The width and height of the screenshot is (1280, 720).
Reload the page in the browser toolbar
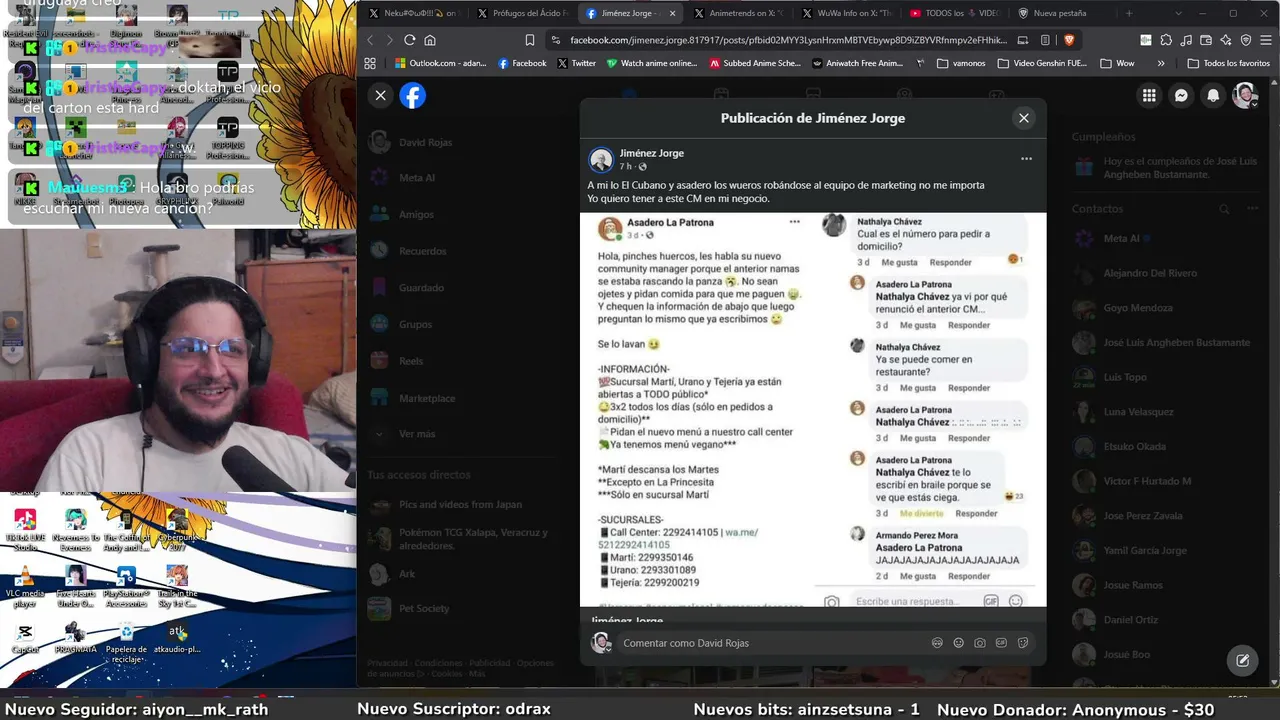[409, 40]
